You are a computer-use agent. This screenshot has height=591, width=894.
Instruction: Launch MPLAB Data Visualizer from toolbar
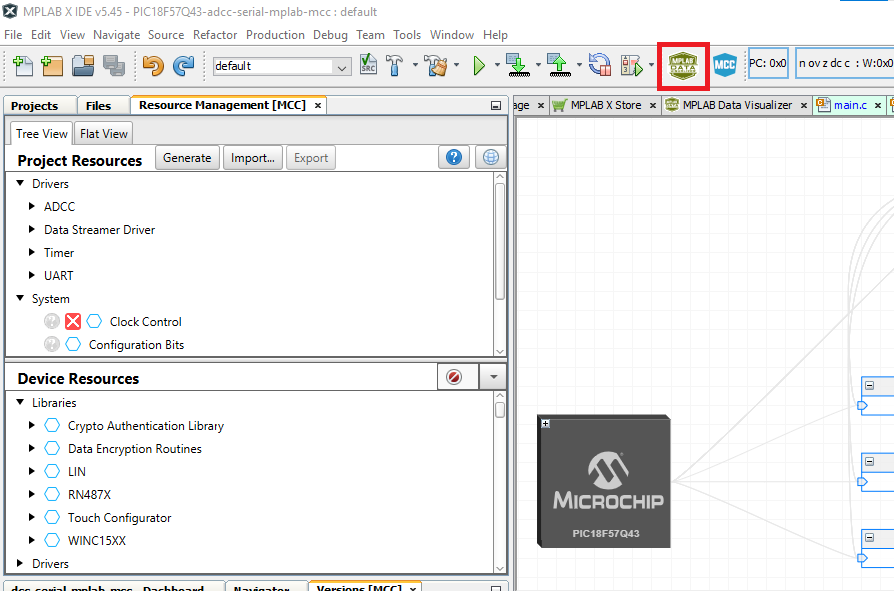pyautogui.click(x=683, y=66)
